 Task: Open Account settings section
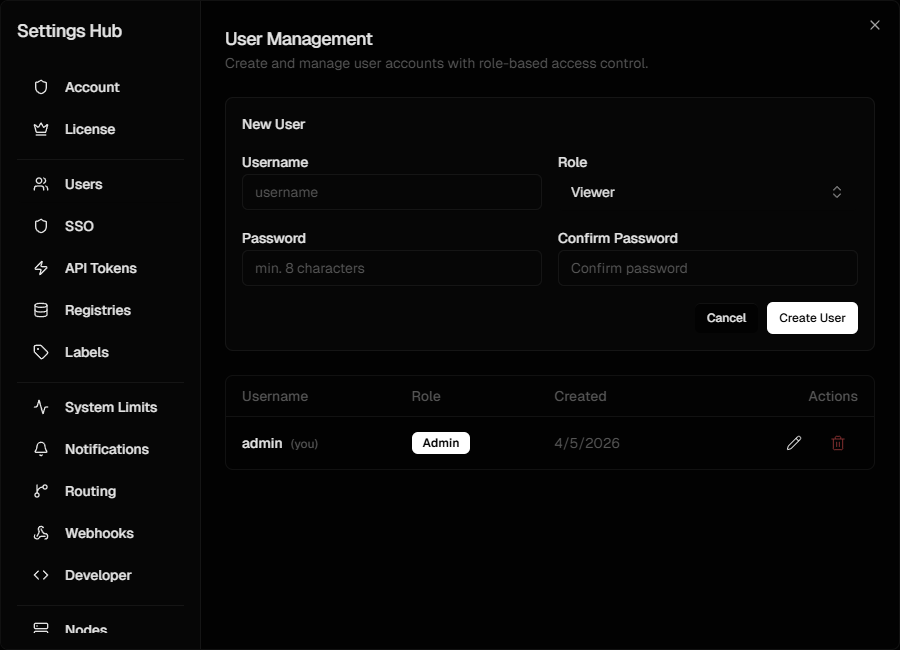[x=100, y=87]
